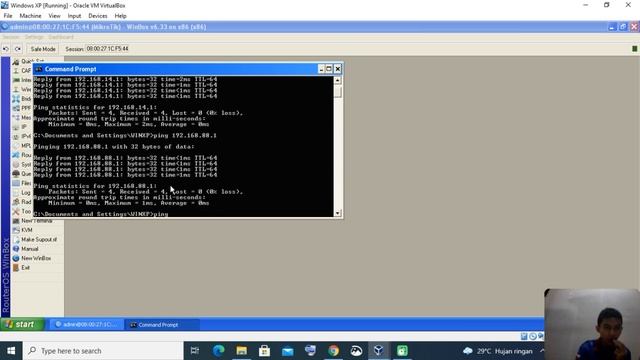Maximize the Command Prompt window
This screenshot has height=360, width=640.
(329, 69)
